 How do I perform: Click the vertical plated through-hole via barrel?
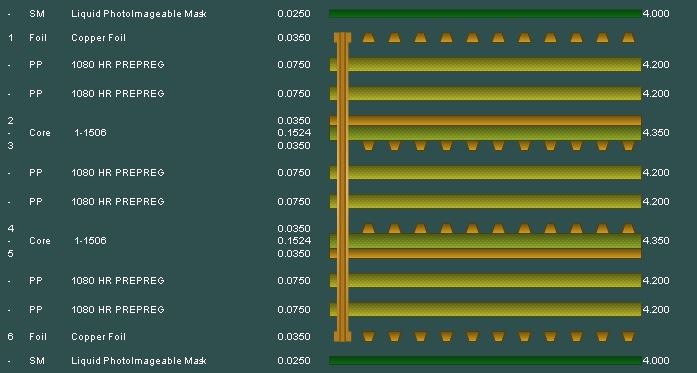[342, 187]
